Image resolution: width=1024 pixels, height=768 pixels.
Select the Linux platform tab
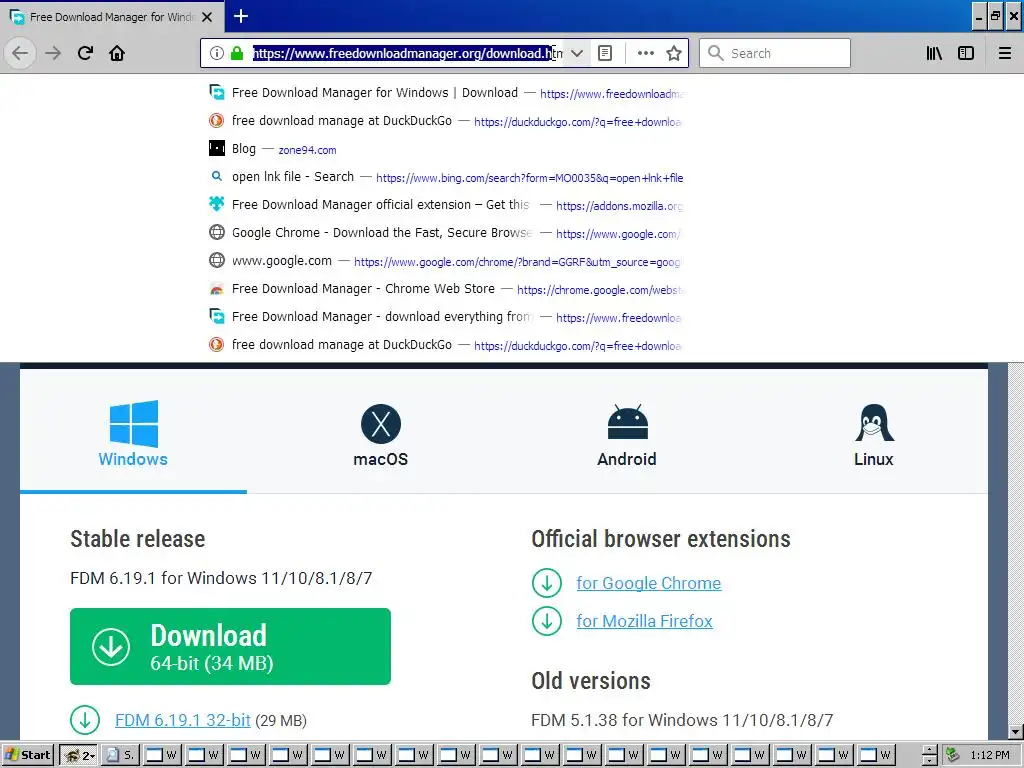[873, 434]
